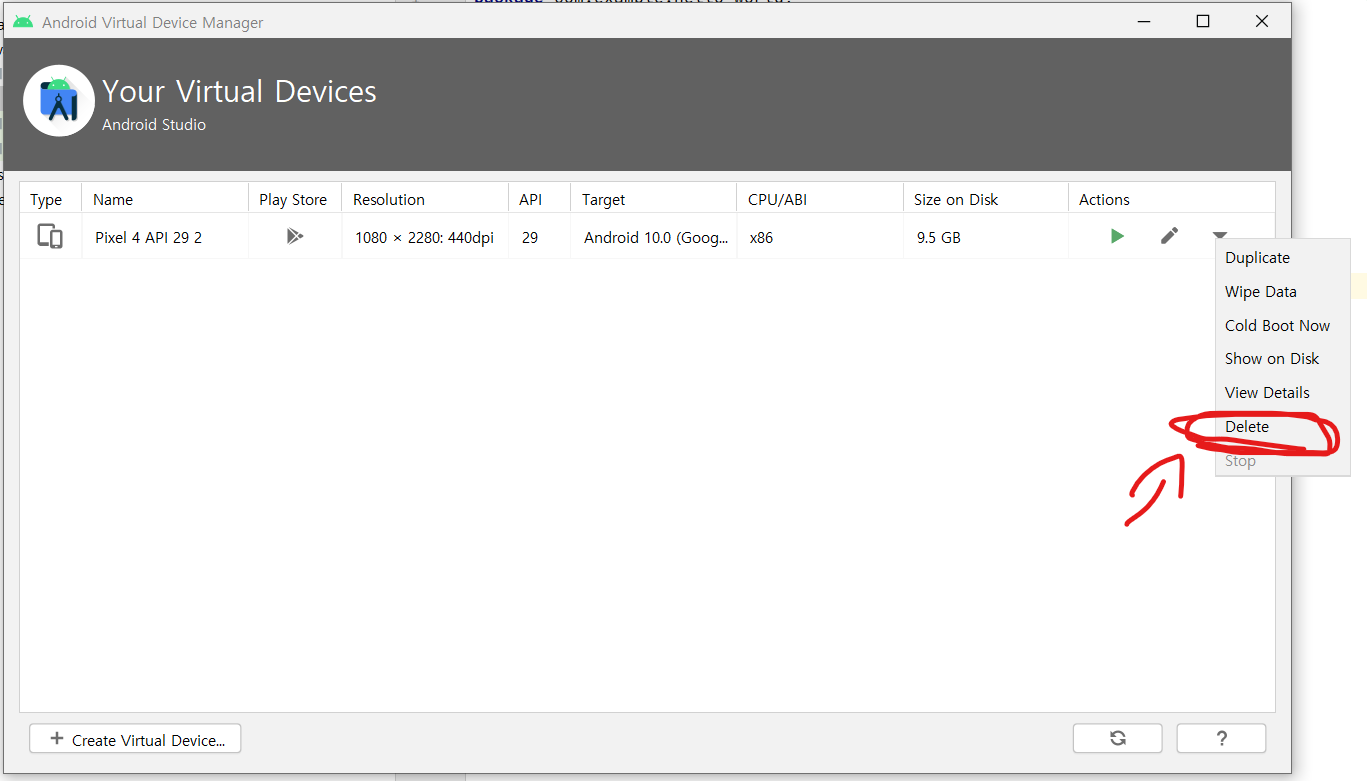Click the size cell 9.5 GB
1367x781 pixels.
coord(938,237)
